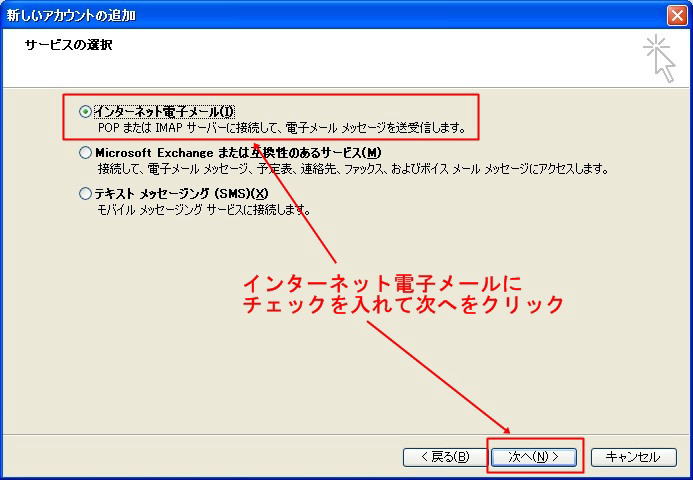Select the インターネット電子メール radio button
Viewport: 693px width, 480px height.
[85, 112]
